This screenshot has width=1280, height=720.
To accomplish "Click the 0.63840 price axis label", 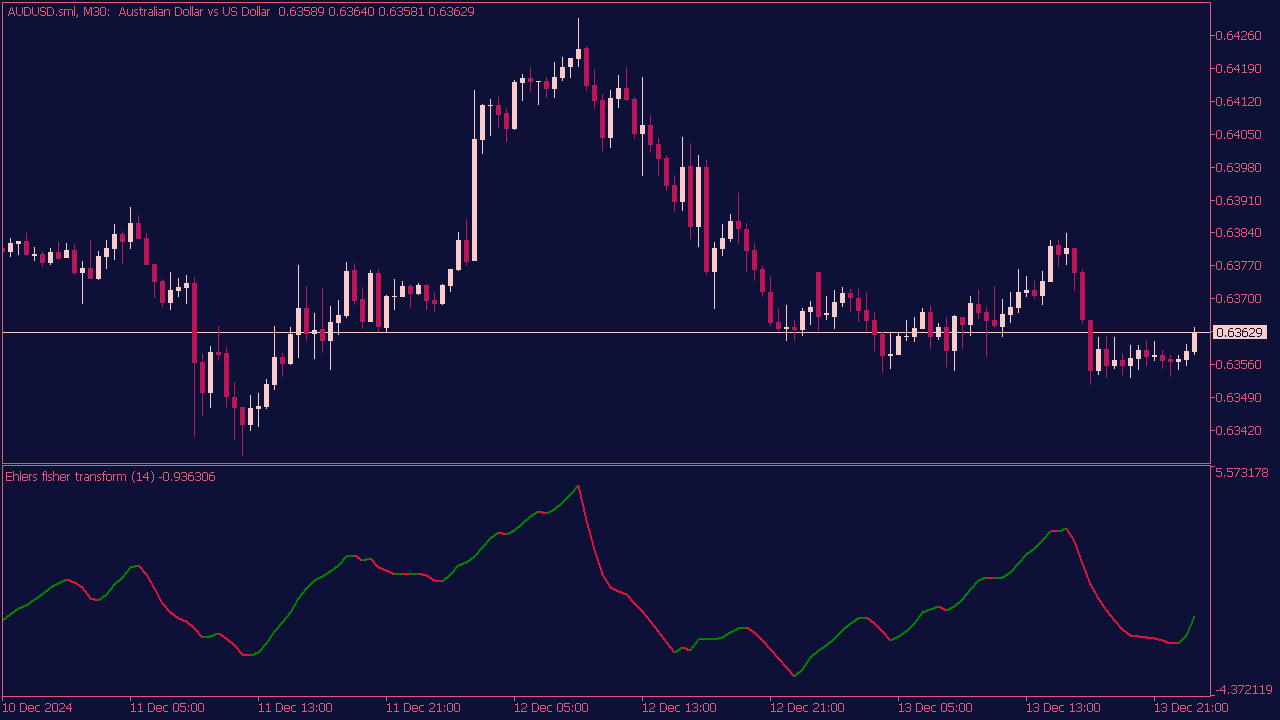I will [1237, 233].
